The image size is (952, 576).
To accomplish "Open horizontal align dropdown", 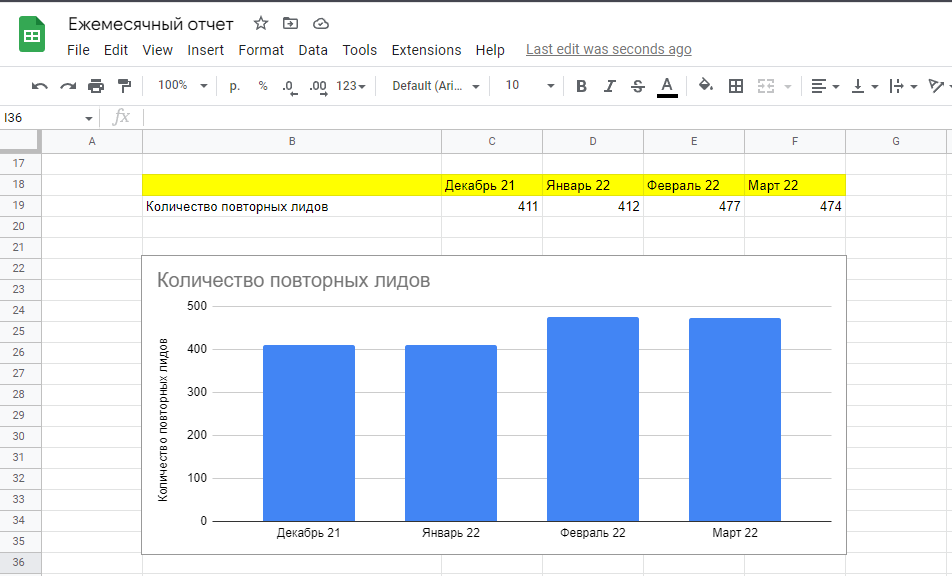I will pyautogui.click(x=825, y=86).
